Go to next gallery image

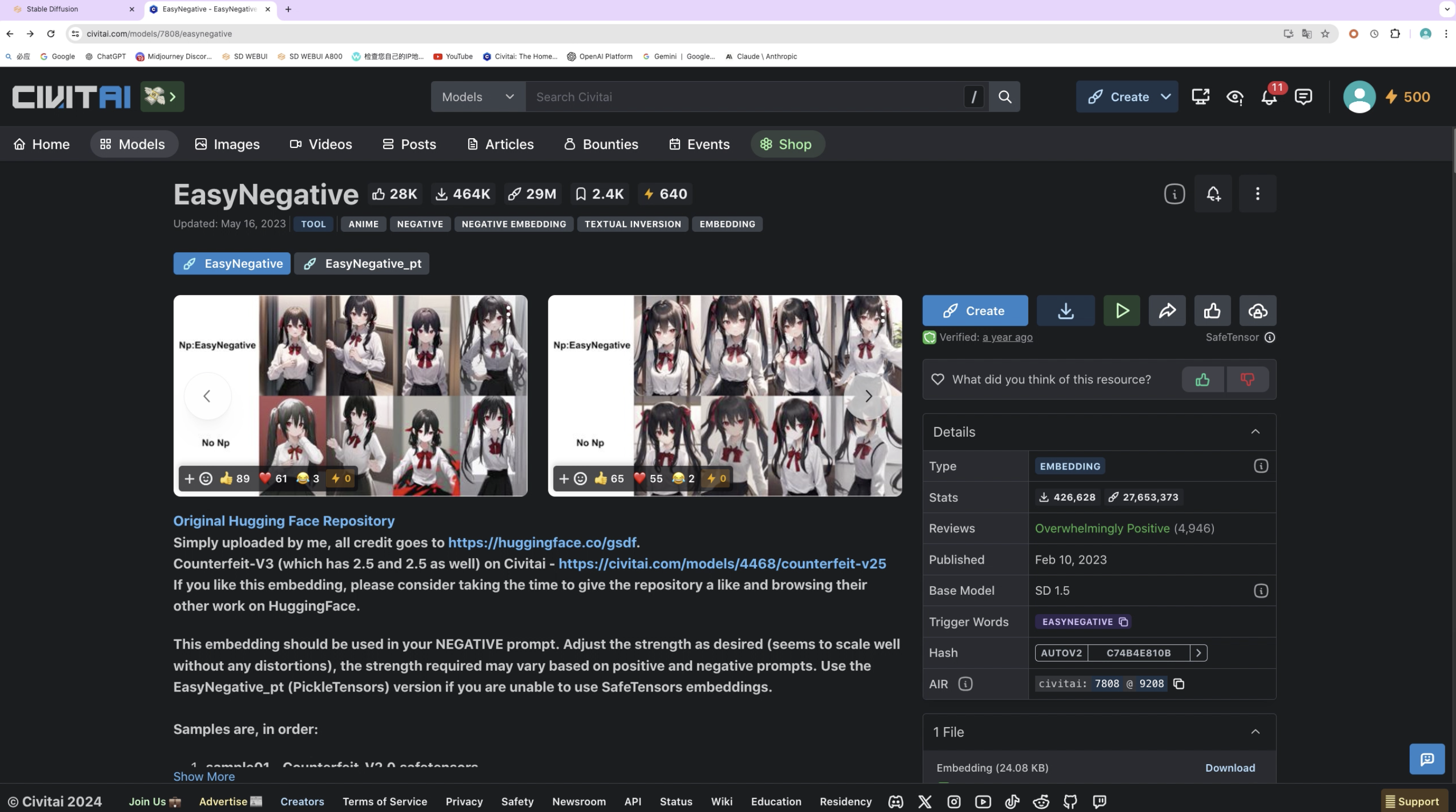coord(868,396)
